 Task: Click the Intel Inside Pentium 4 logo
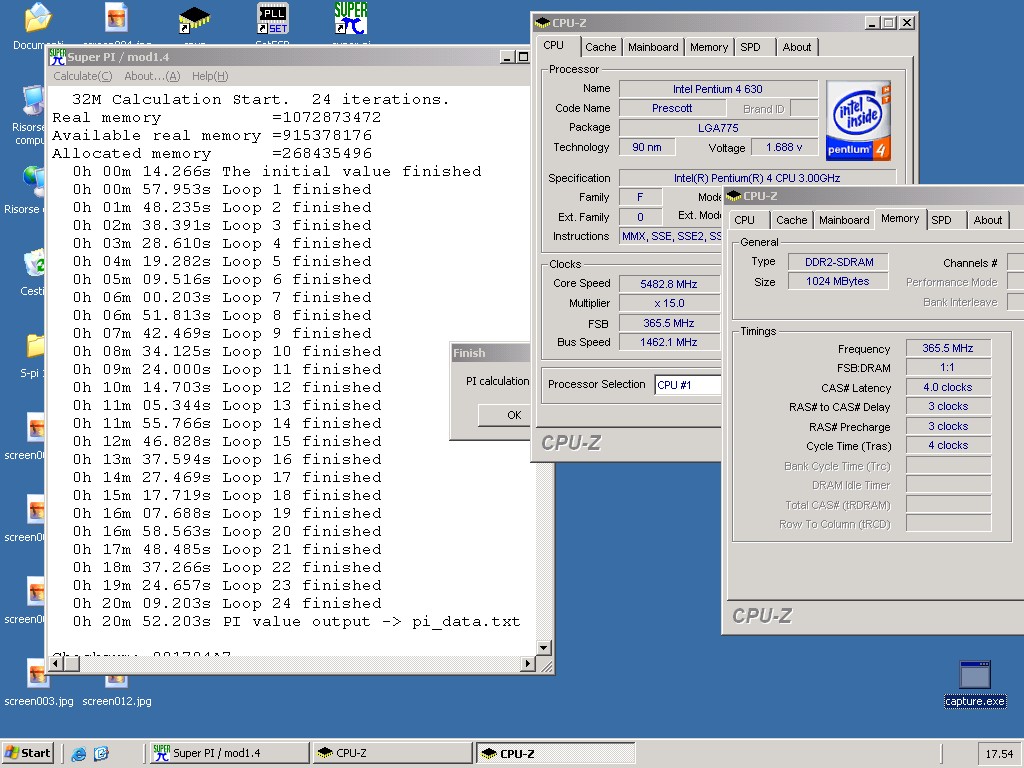(x=858, y=120)
